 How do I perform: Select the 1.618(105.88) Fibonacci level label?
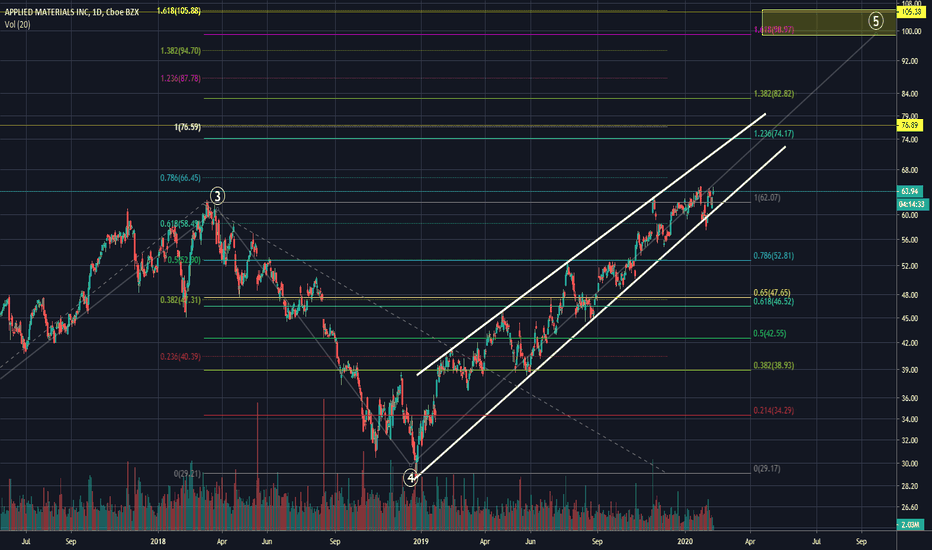coord(179,11)
